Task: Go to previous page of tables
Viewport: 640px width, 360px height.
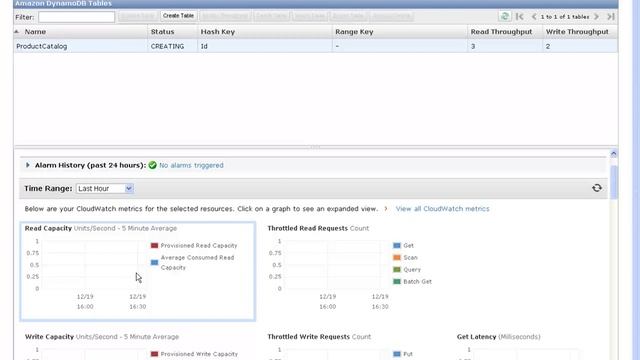Action: 534,17
